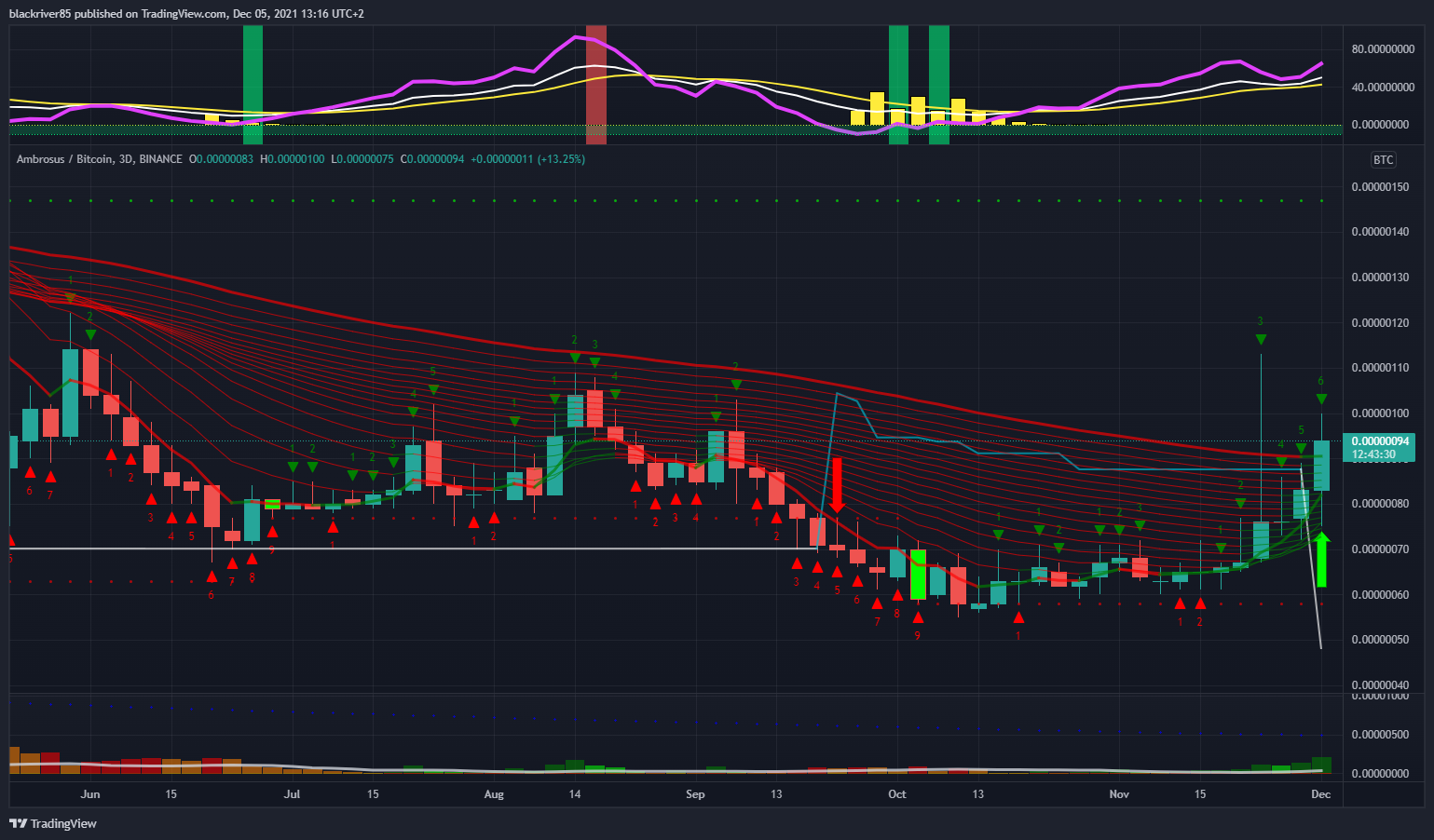This screenshot has height=840, width=1434.
Task: Click the 0.00000080 price axis label
Action: pyautogui.click(x=1380, y=504)
